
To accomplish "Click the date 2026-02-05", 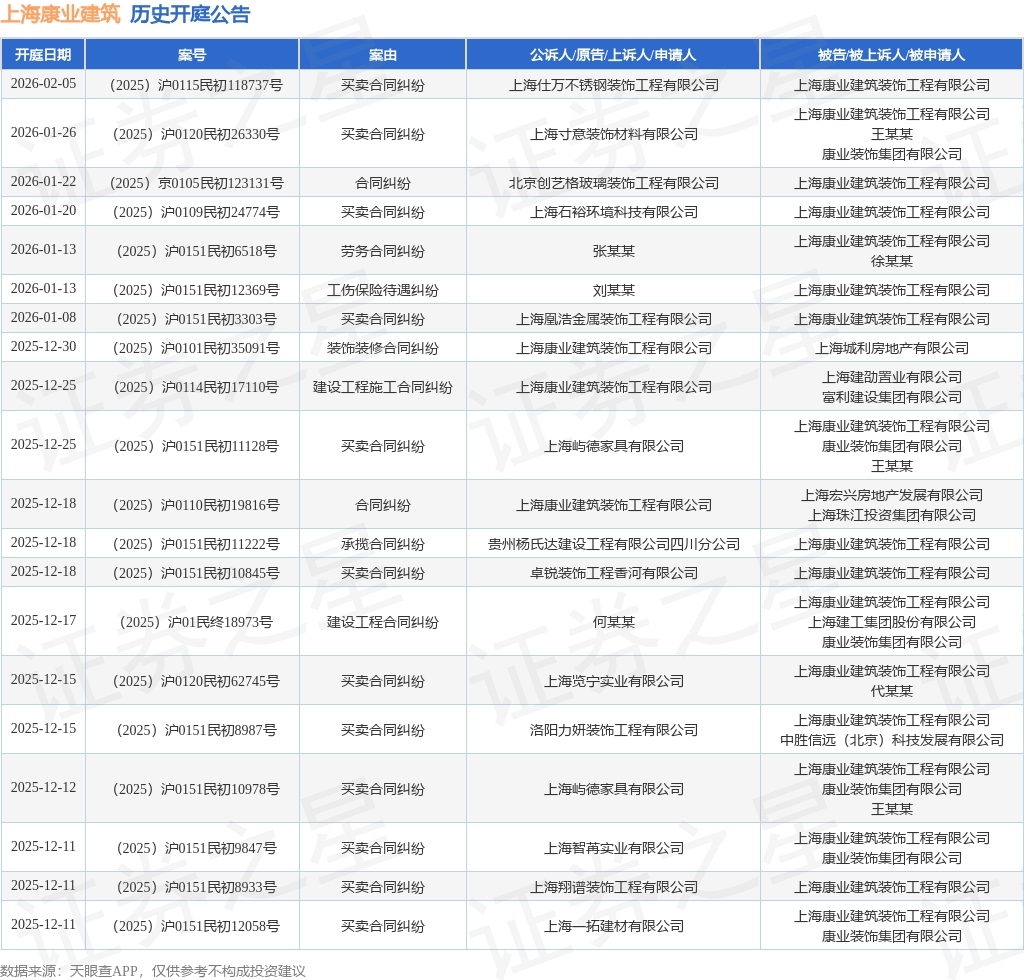I will coord(43,84).
